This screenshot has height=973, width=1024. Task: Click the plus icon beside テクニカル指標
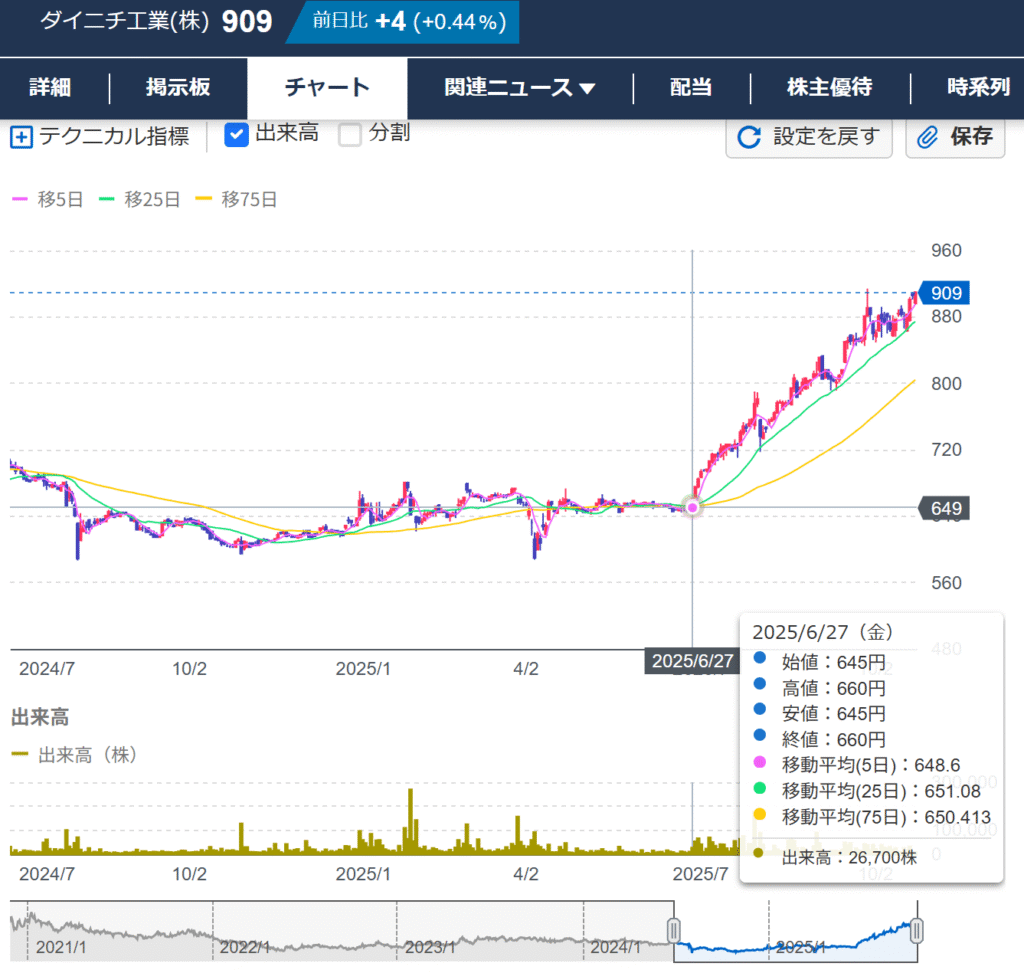click(x=21, y=137)
